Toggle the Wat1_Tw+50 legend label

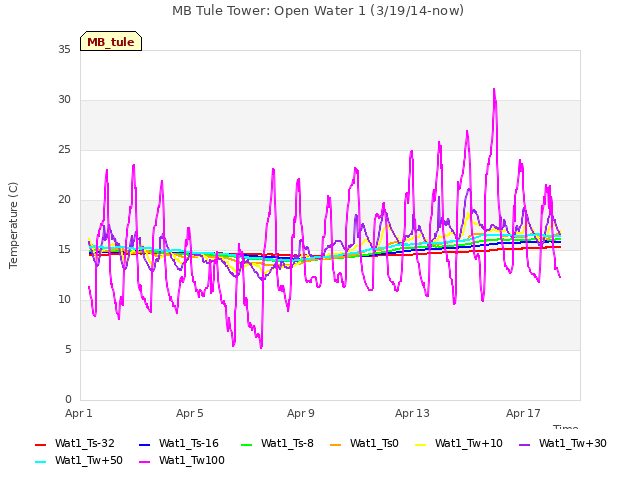pos(89,460)
